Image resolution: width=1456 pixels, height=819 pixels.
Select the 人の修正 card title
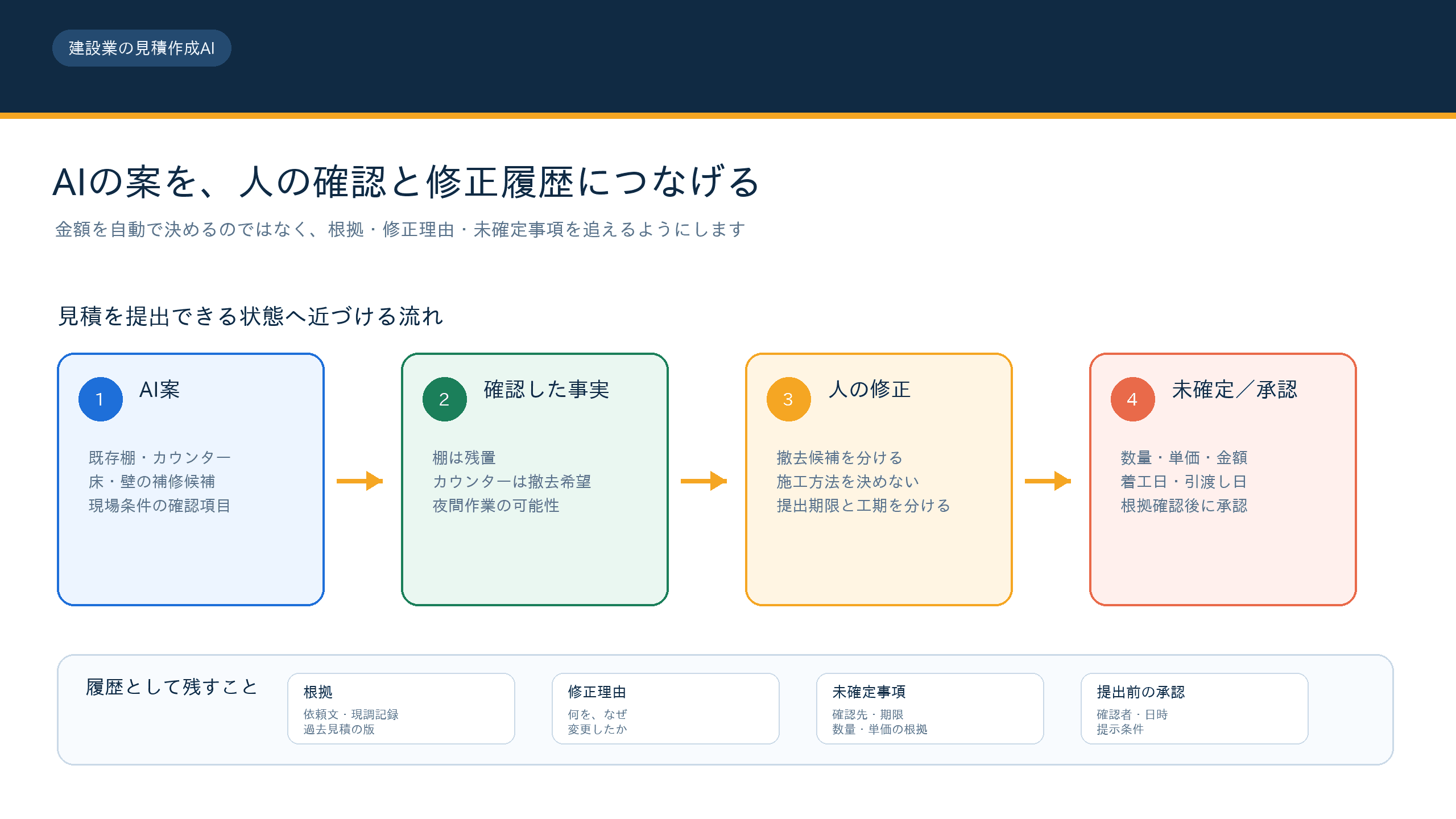point(870,390)
